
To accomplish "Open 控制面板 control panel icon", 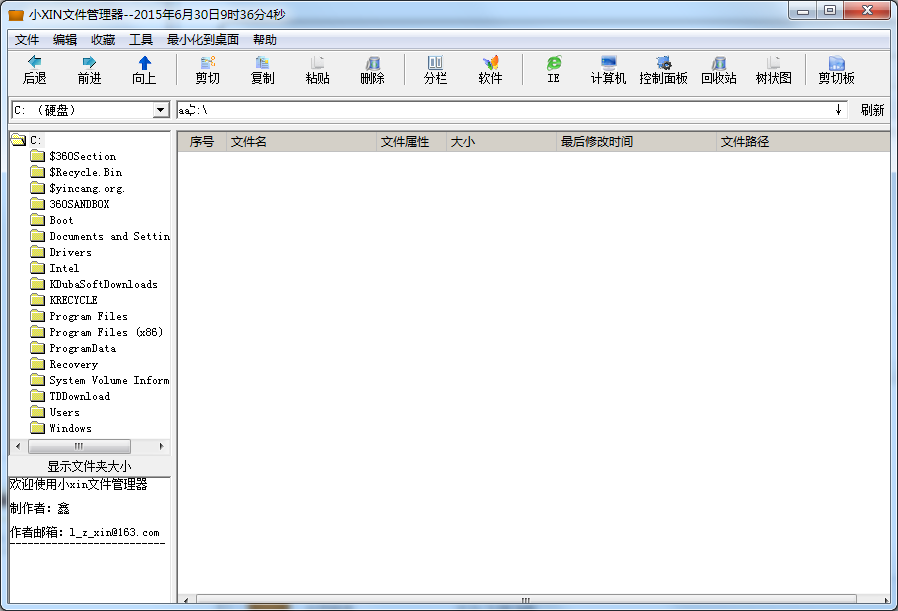I will [663, 62].
